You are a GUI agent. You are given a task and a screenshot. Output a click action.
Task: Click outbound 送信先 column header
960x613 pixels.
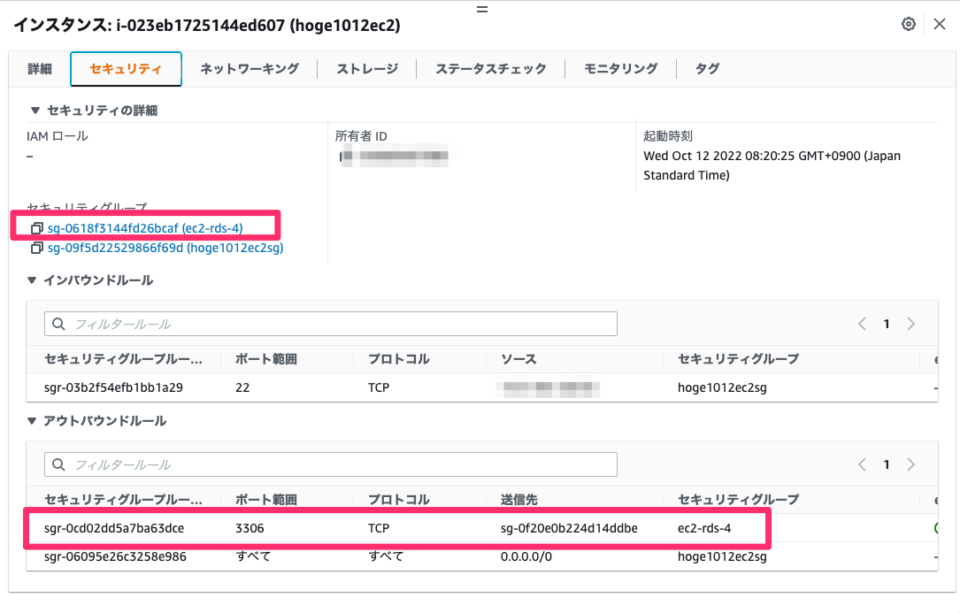(519, 500)
